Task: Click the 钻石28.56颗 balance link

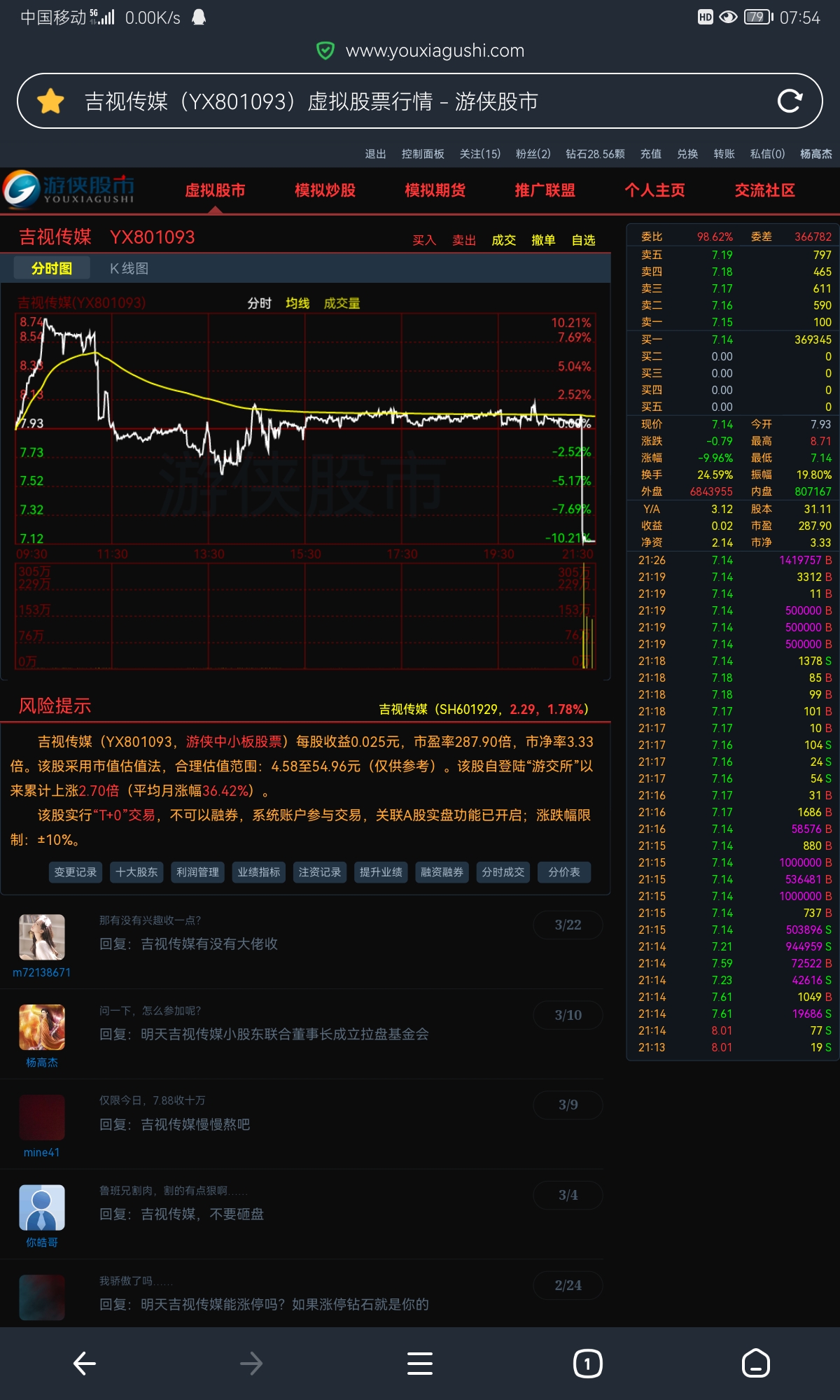Action: point(595,154)
